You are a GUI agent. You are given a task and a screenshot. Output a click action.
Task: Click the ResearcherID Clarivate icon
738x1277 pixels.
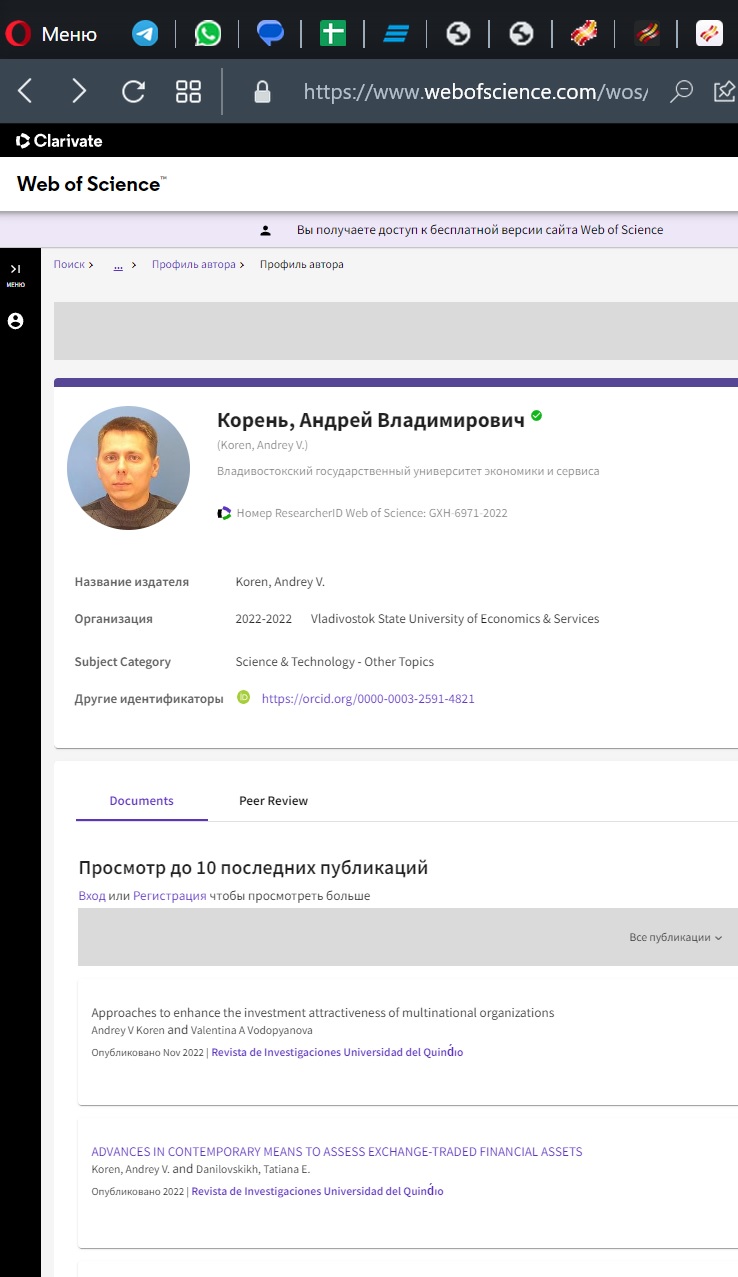[224, 513]
